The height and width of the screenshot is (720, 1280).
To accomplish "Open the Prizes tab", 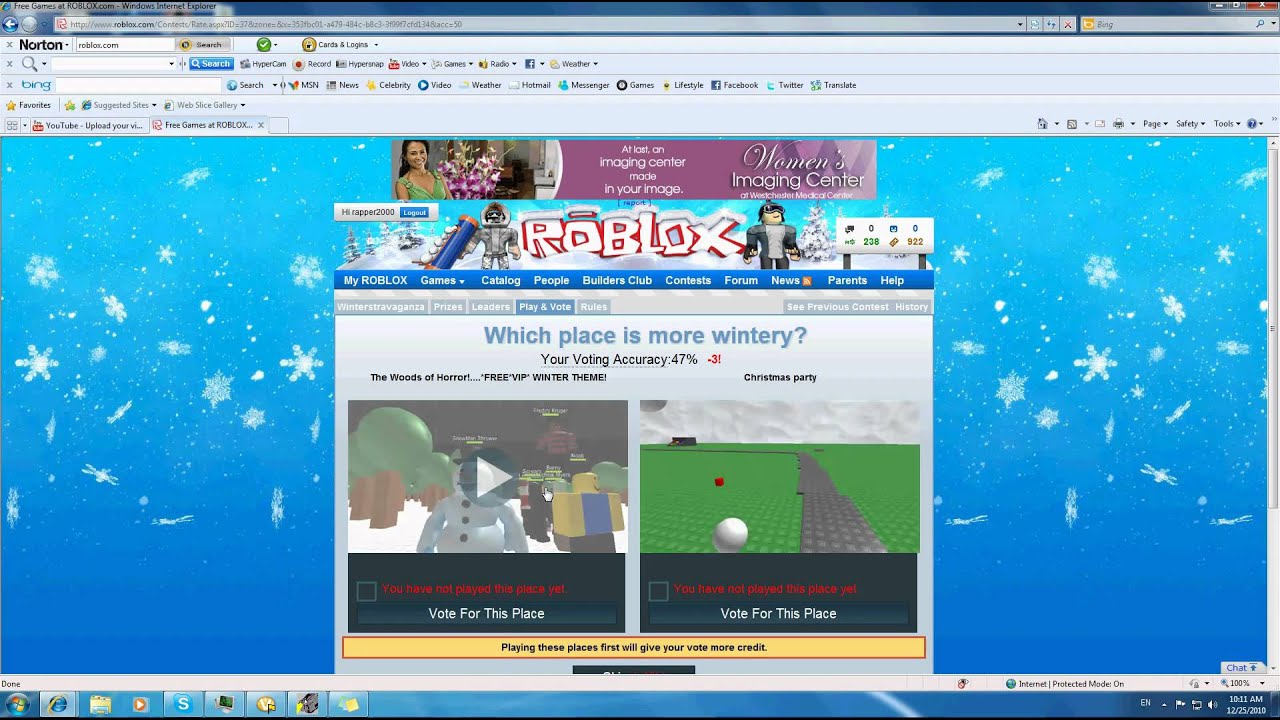I will point(448,307).
